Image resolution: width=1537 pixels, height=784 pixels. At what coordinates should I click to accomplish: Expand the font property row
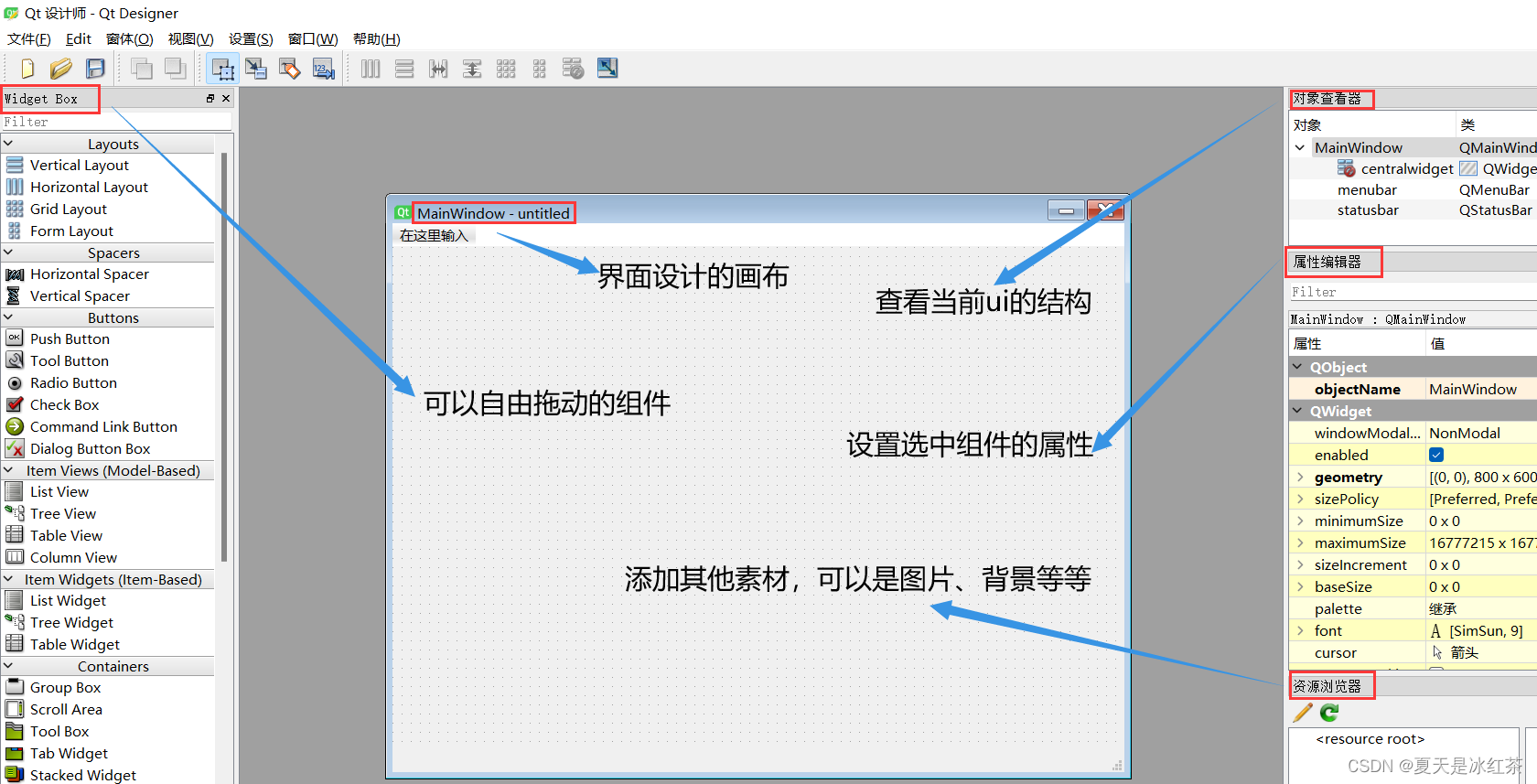point(1300,630)
